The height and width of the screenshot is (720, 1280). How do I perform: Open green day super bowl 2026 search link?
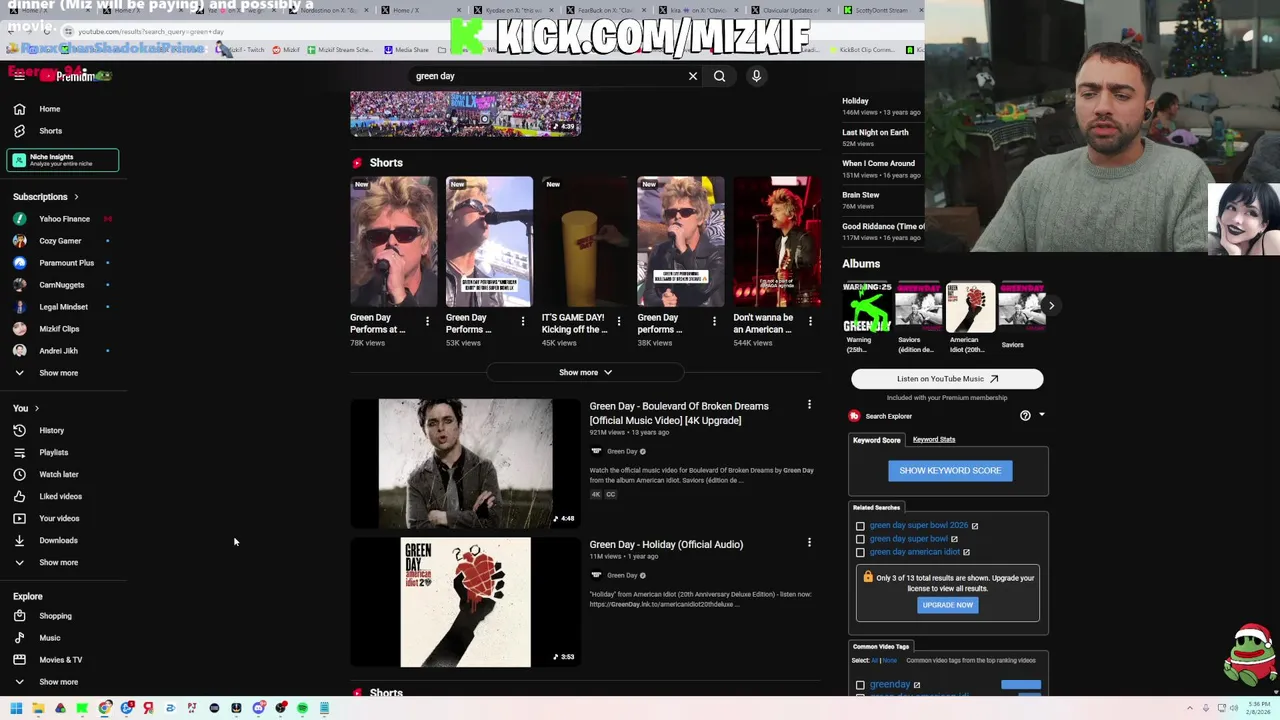pos(918,525)
